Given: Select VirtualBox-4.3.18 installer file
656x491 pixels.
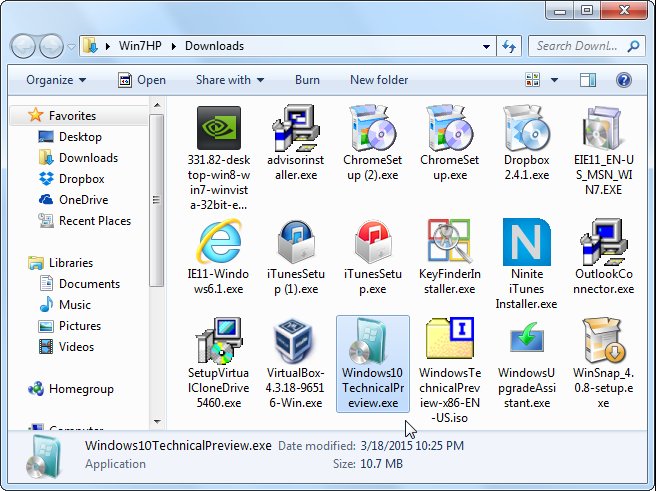Looking at the screenshot, I should pyautogui.click(x=296, y=363).
